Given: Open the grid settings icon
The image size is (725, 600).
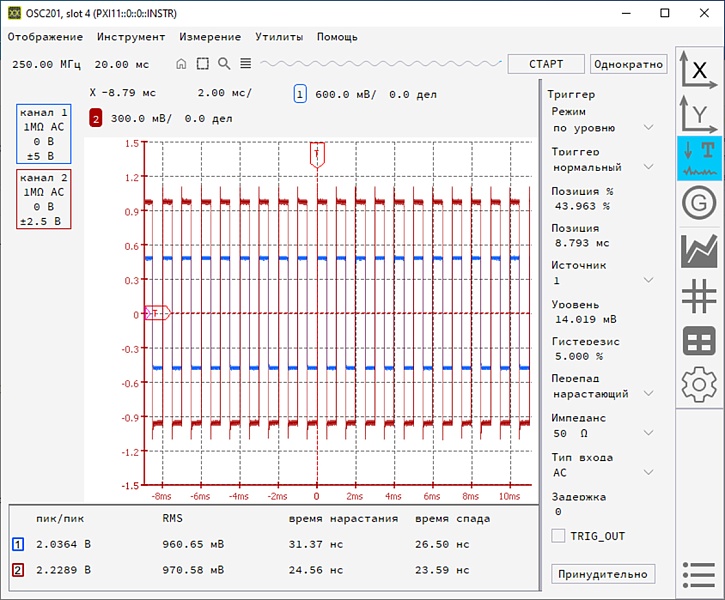Looking at the screenshot, I should click(x=699, y=296).
